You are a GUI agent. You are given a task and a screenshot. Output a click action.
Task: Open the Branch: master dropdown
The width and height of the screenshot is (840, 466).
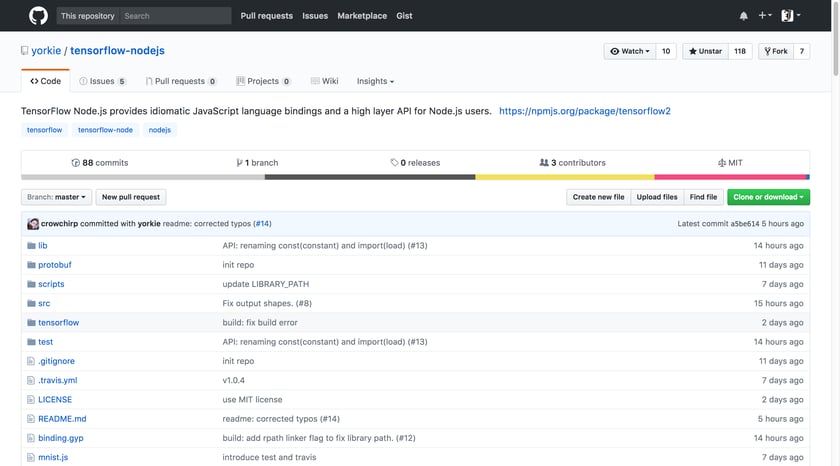[56, 197]
